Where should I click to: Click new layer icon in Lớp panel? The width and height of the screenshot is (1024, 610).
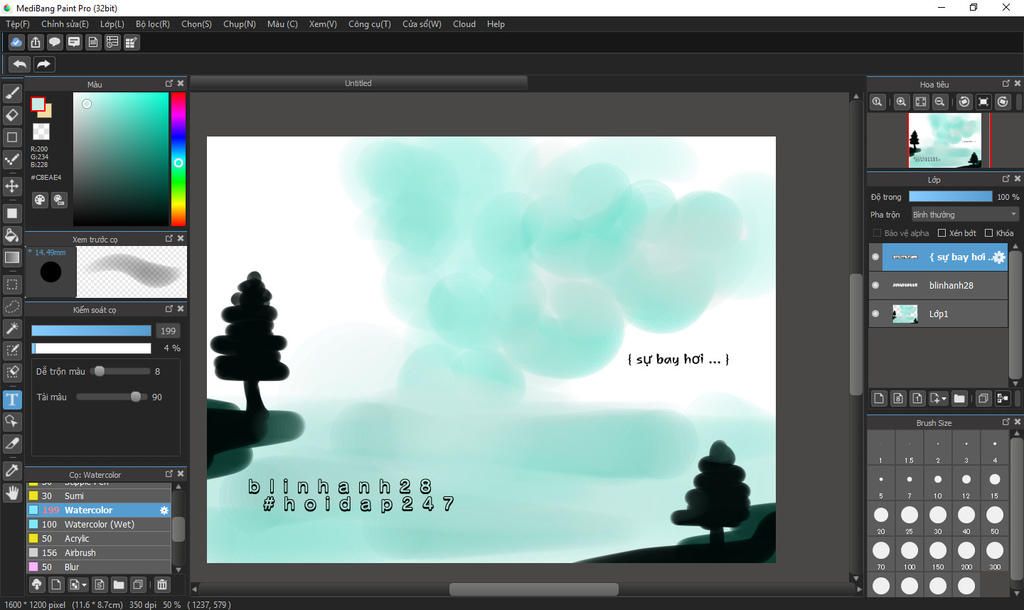(x=879, y=398)
